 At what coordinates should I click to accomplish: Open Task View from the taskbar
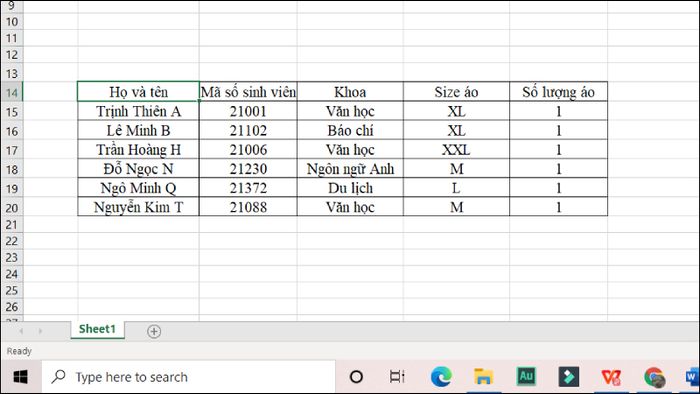(397, 377)
